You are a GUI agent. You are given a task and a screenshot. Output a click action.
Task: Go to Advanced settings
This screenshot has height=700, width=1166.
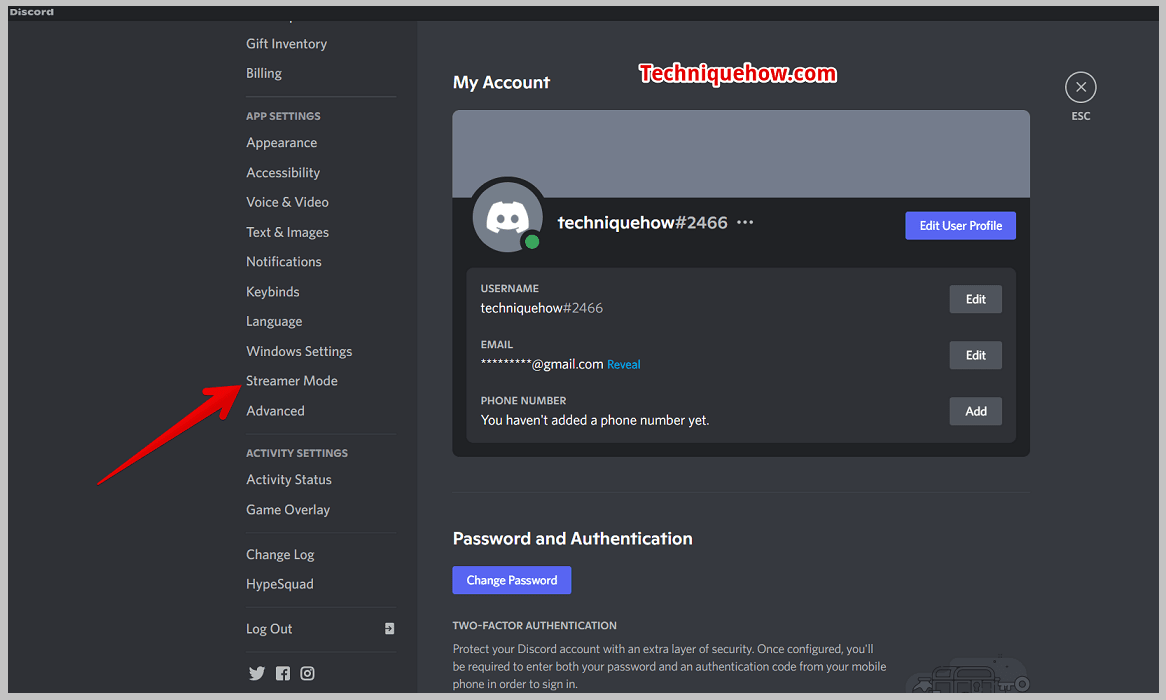275,411
